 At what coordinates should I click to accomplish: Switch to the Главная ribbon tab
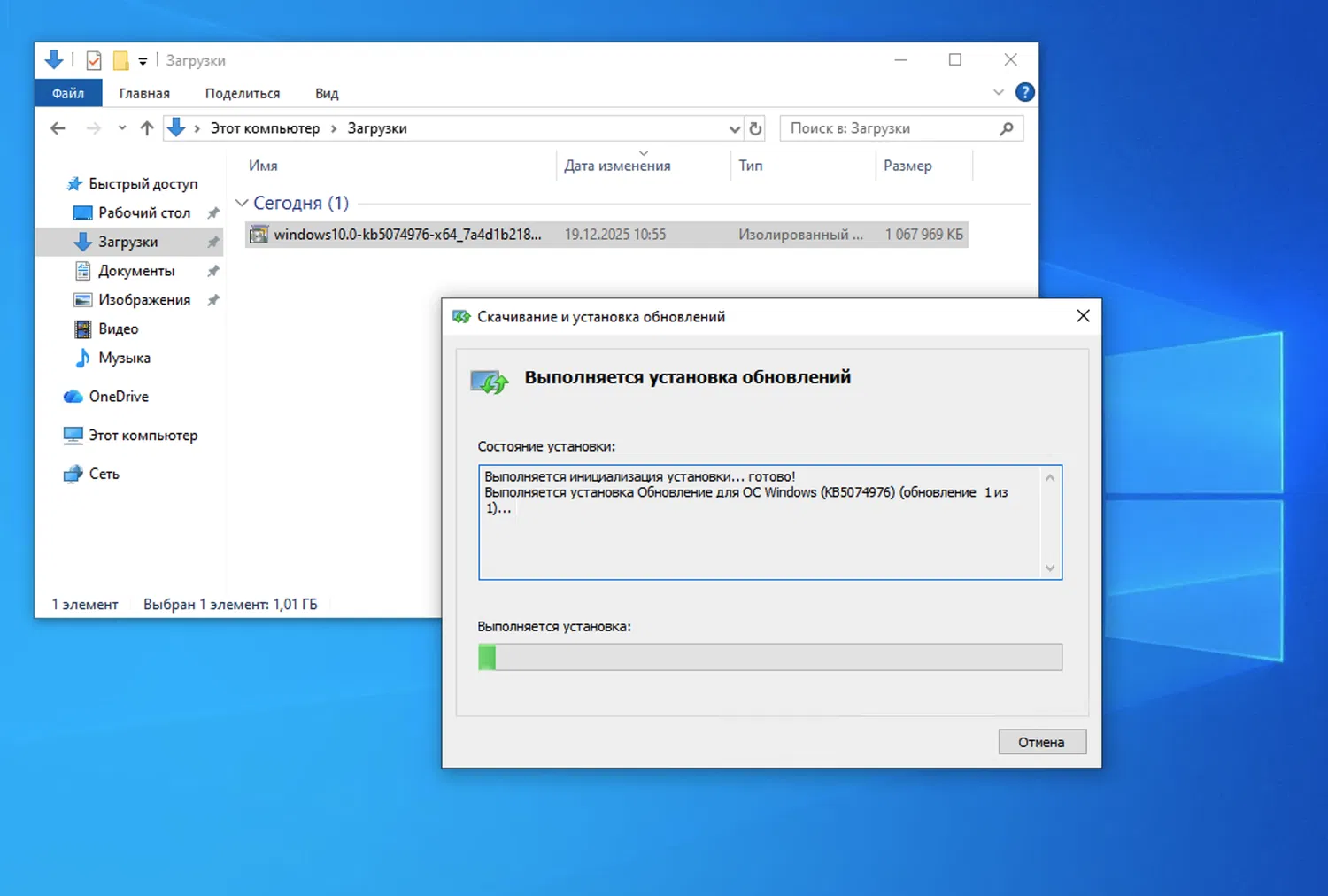click(144, 93)
